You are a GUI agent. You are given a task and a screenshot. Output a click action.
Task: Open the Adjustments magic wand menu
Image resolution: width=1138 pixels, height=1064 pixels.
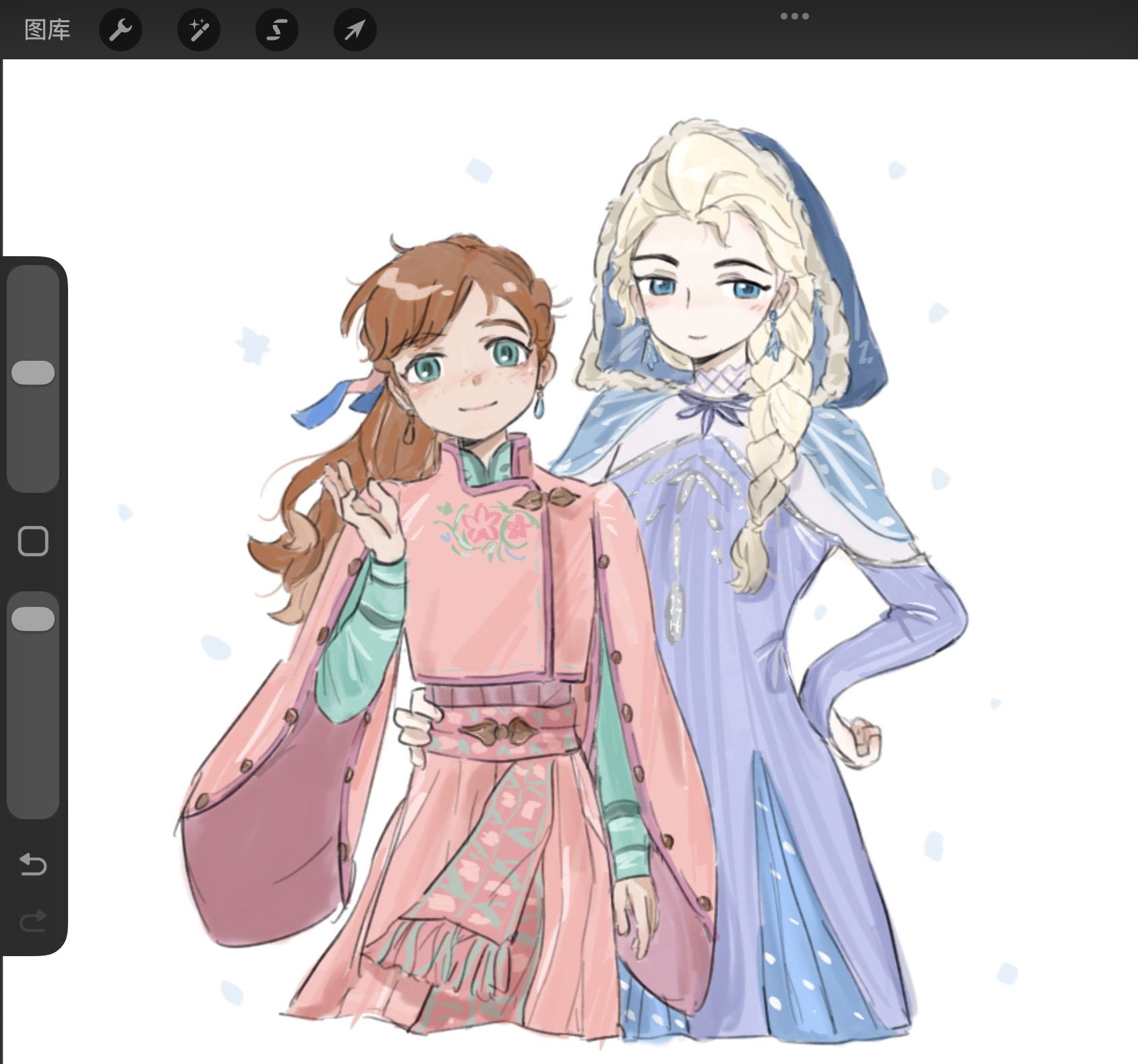(x=199, y=30)
